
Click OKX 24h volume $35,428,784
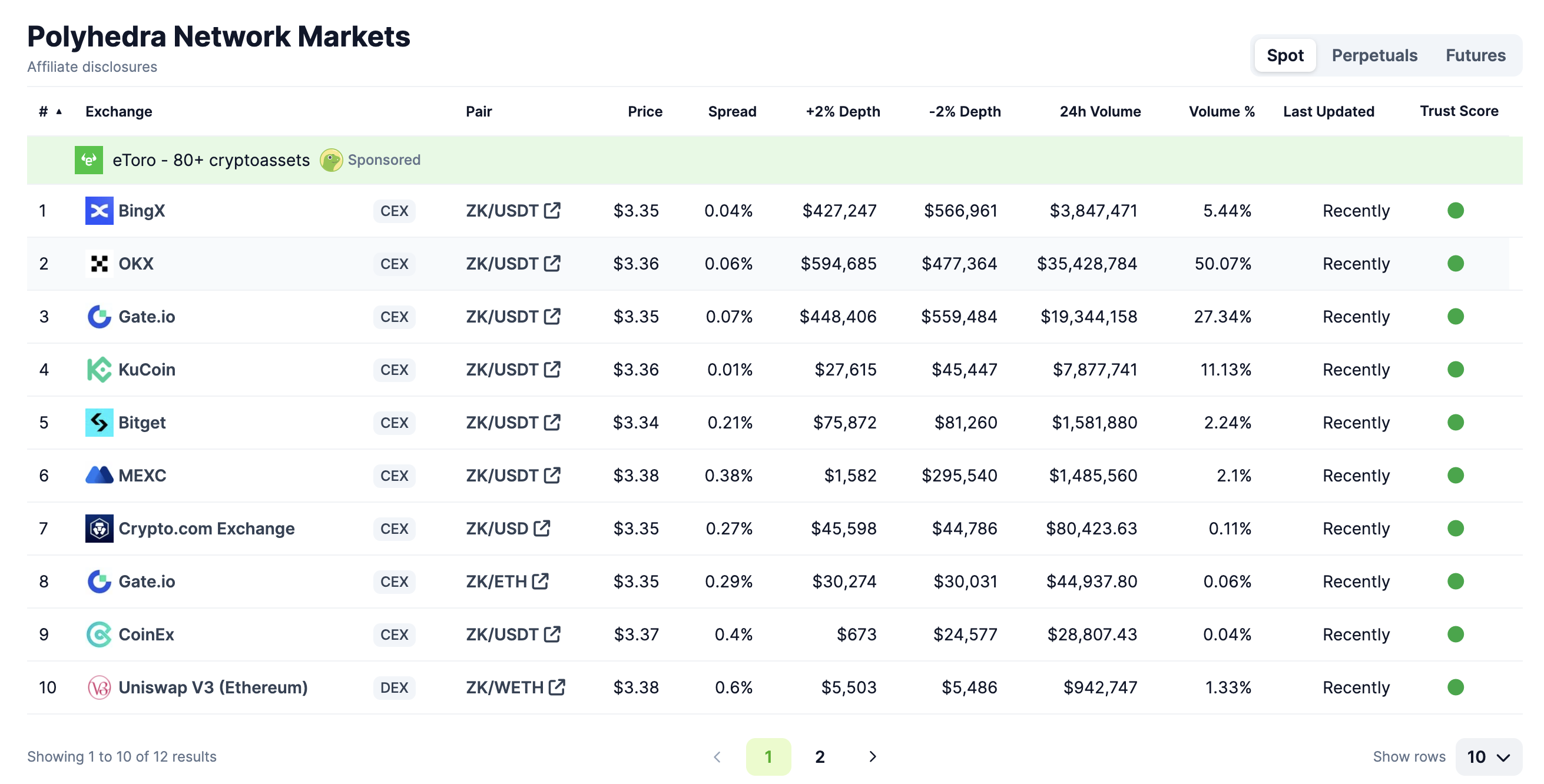tap(1086, 264)
